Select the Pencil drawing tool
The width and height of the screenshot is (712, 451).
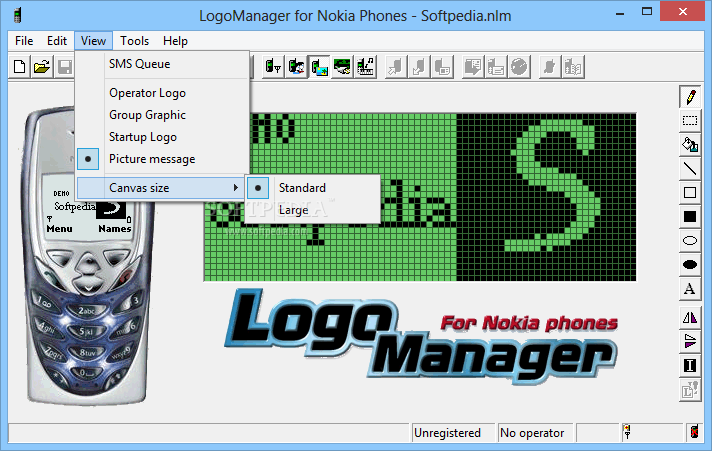pyautogui.click(x=690, y=97)
